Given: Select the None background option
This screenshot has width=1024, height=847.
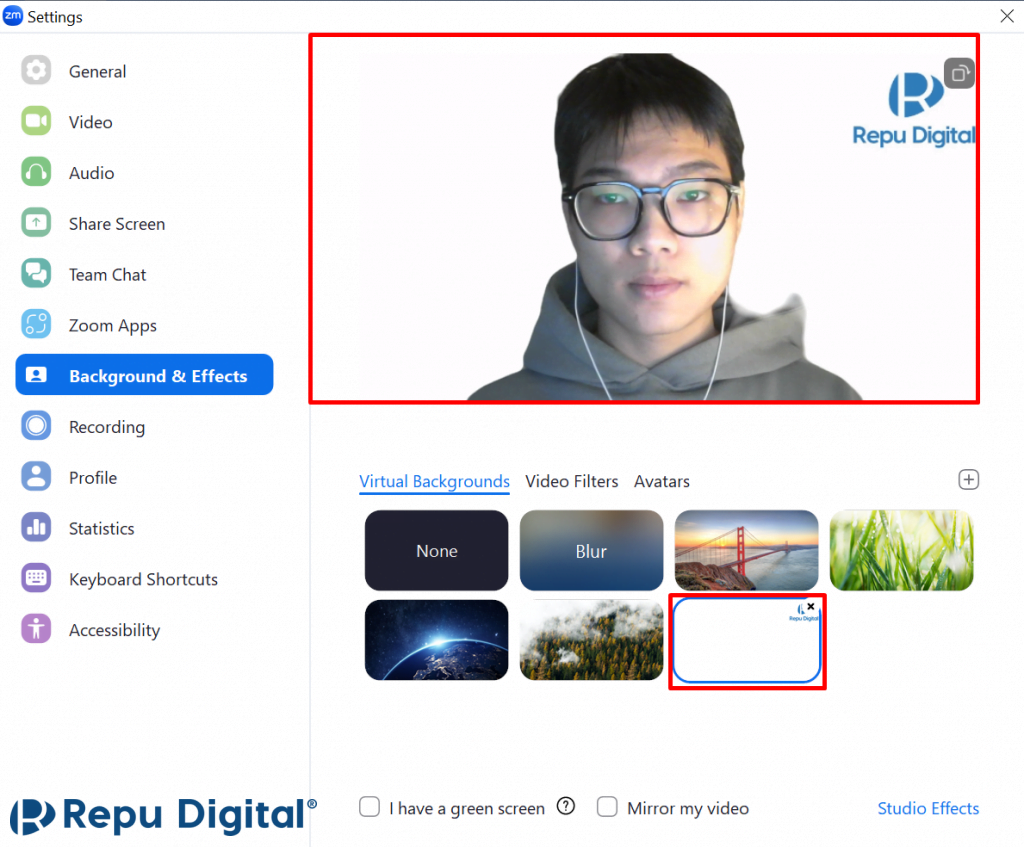Looking at the screenshot, I should 437,550.
